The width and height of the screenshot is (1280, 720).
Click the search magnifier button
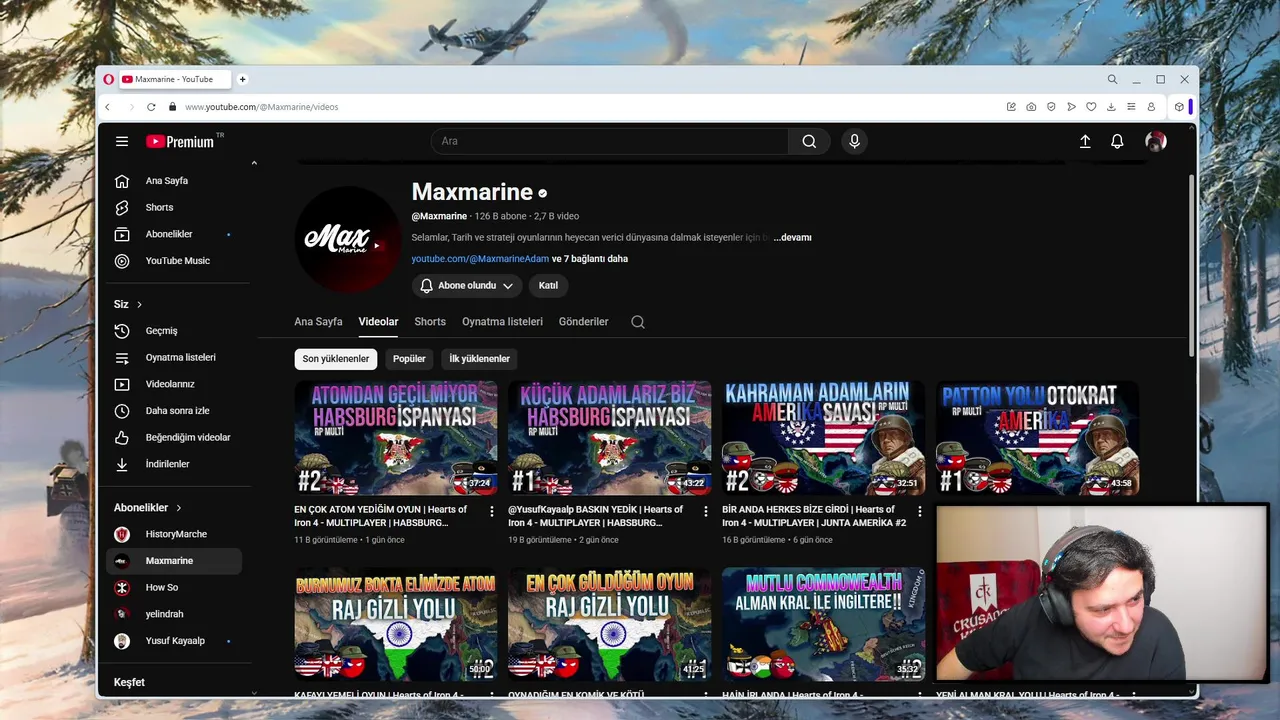[809, 142]
